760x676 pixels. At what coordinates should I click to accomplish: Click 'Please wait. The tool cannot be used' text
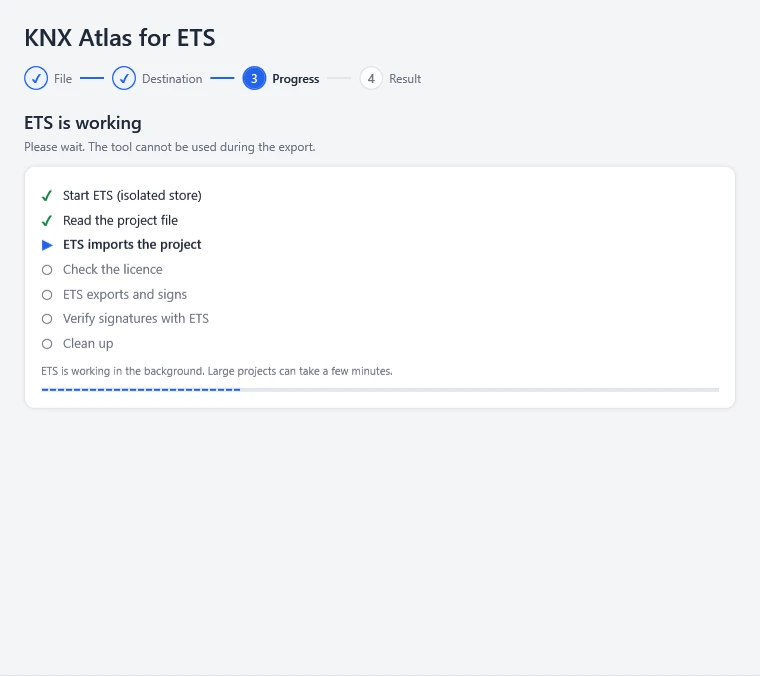[x=170, y=147]
